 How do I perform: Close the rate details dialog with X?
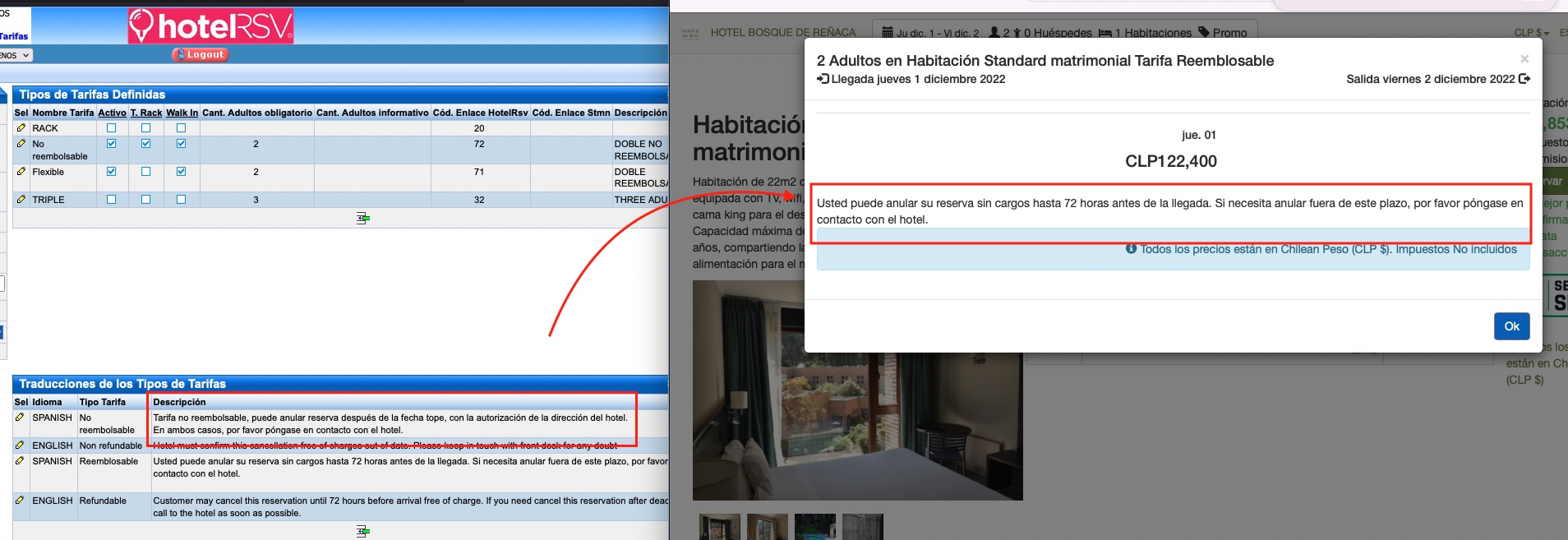(x=1524, y=59)
